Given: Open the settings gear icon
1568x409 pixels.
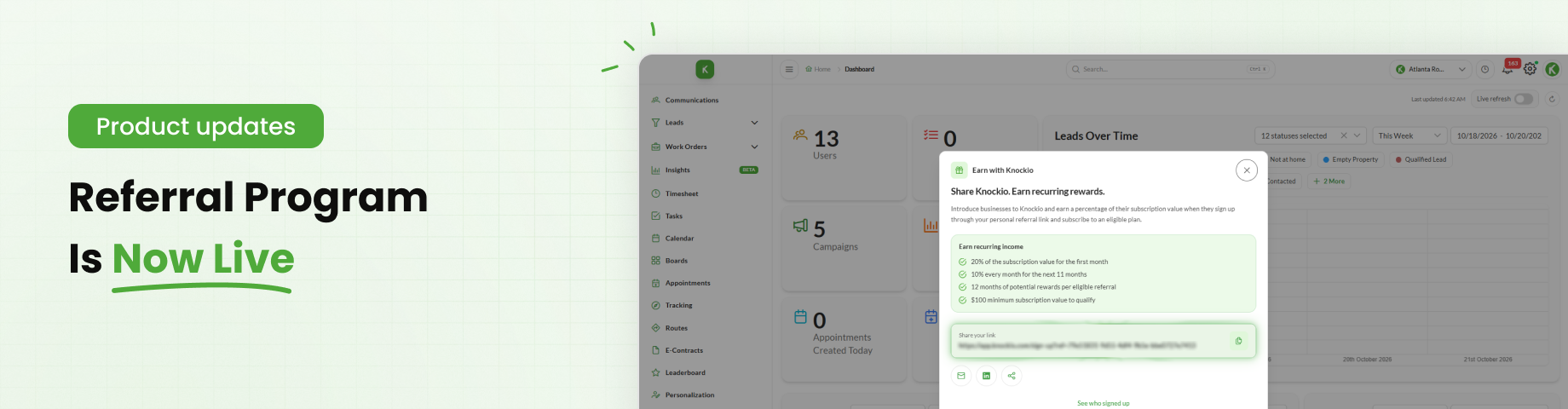Looking at the screenshot, I should [x=1531, y=69].
